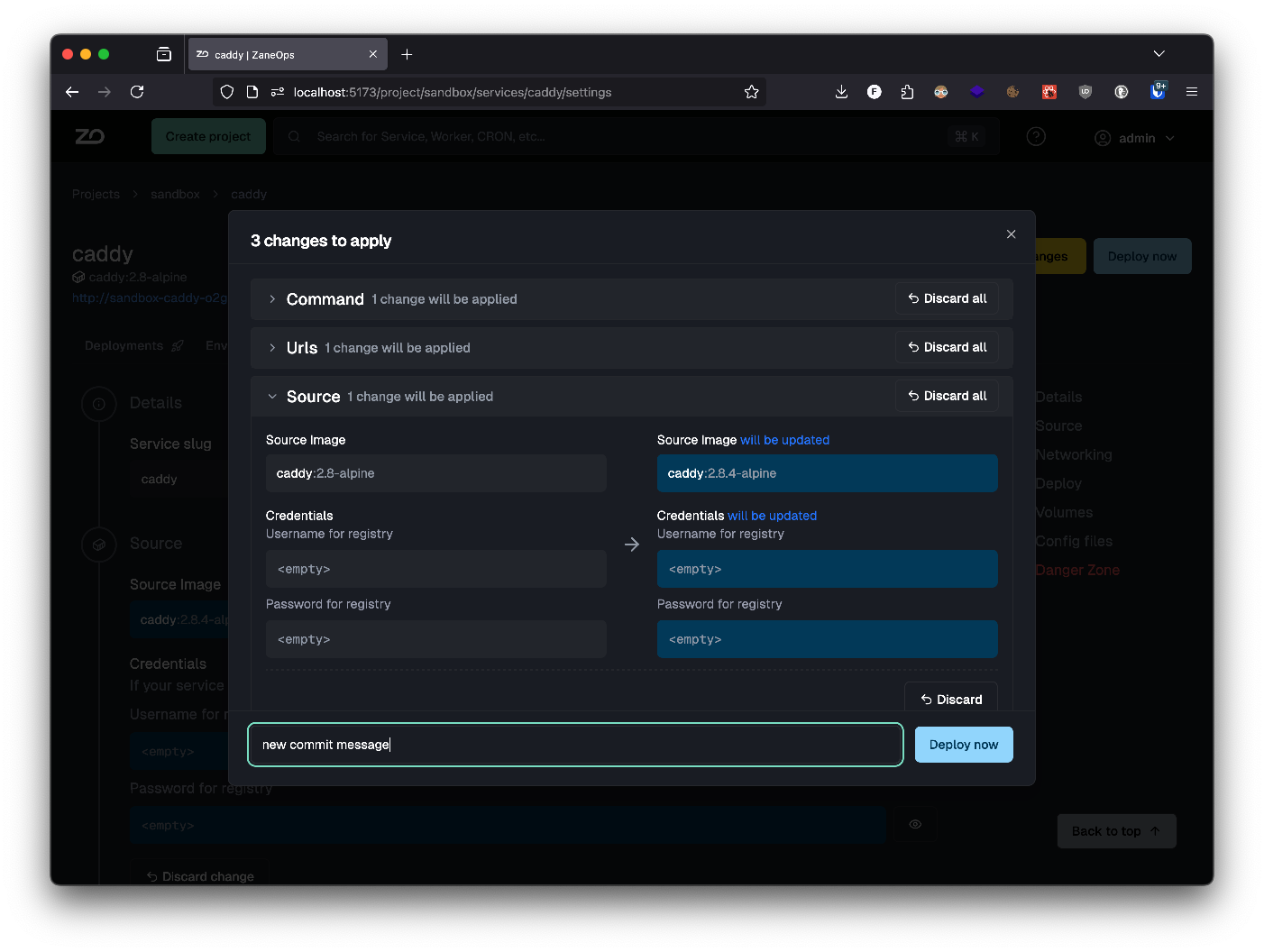Click the sandbox breadcrumb
1264x952 pixels.
click(175, 194)
